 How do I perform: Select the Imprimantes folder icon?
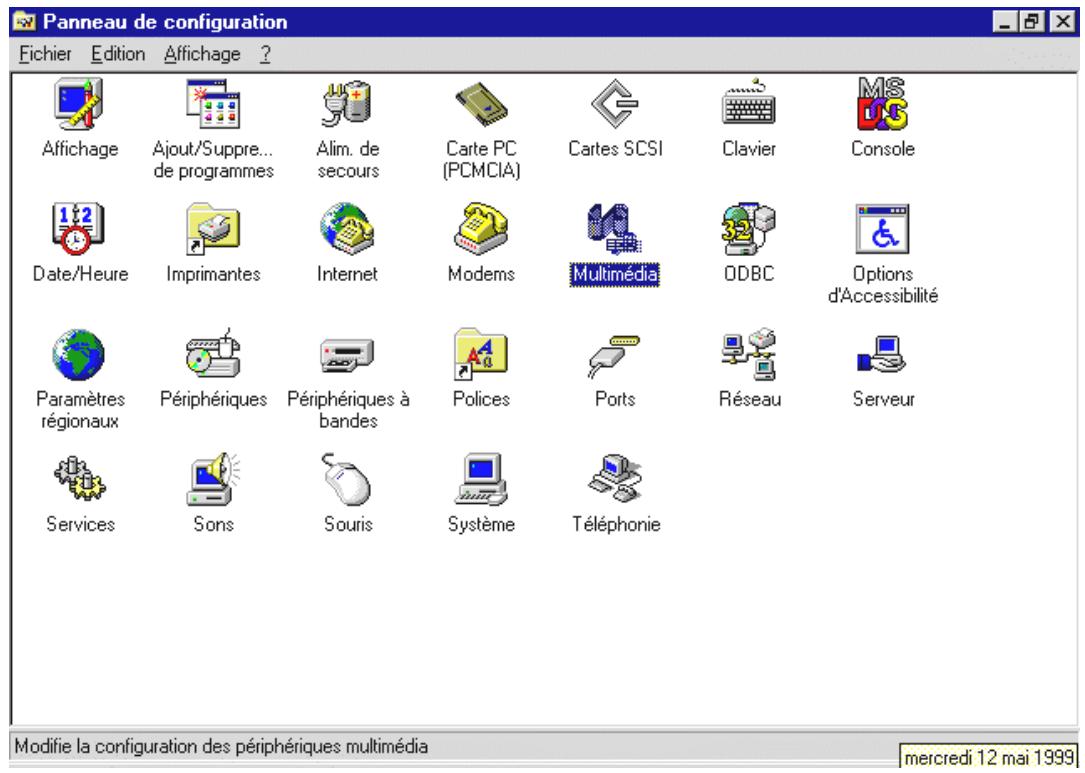pos(213,228)
